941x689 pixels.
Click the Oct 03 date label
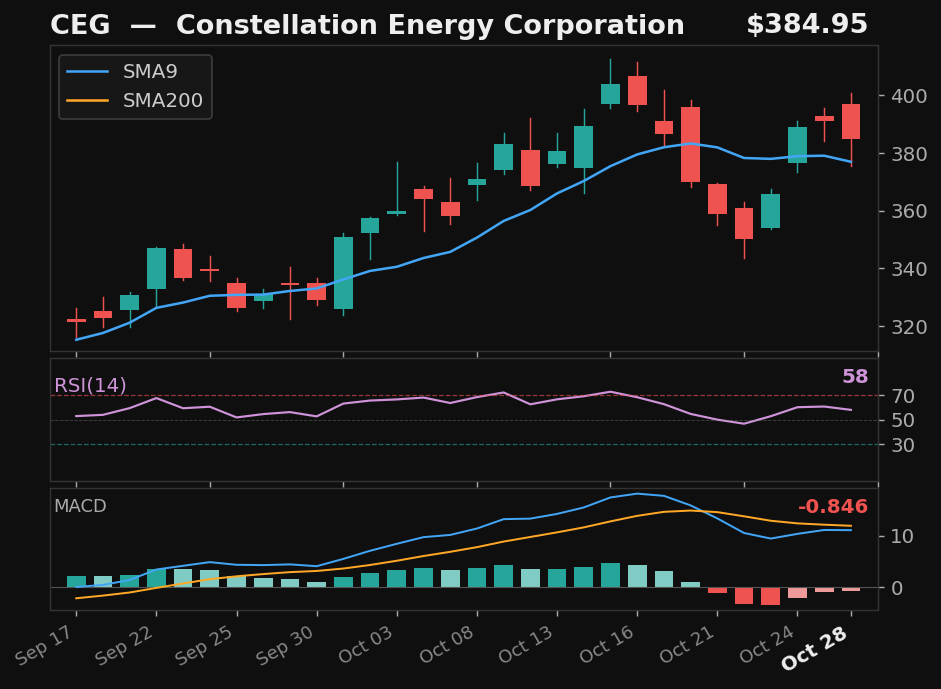pyautogui.click(x=365, y=645)
